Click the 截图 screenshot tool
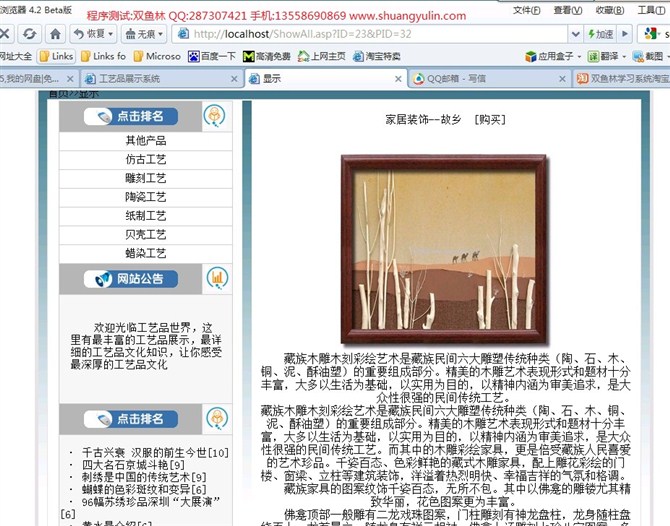The width and height of the screenshot is (670, 526). pyautogui.click(x=648, y=56)
